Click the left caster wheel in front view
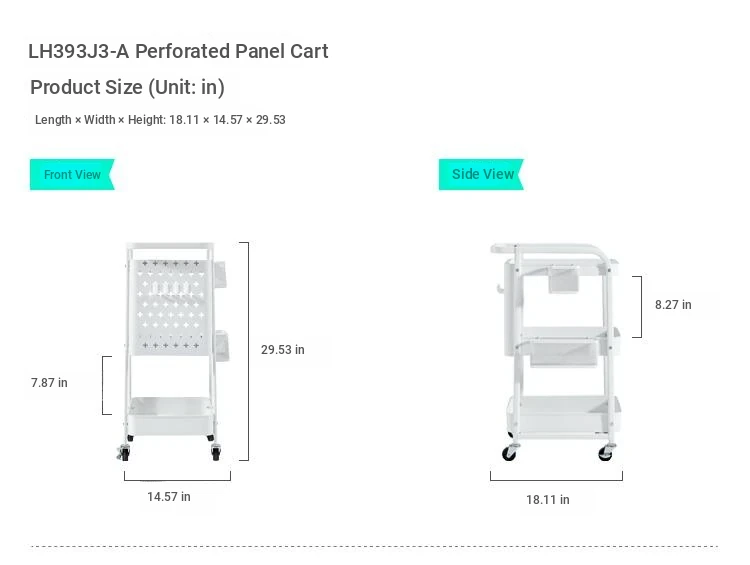 tap(124, 453)
